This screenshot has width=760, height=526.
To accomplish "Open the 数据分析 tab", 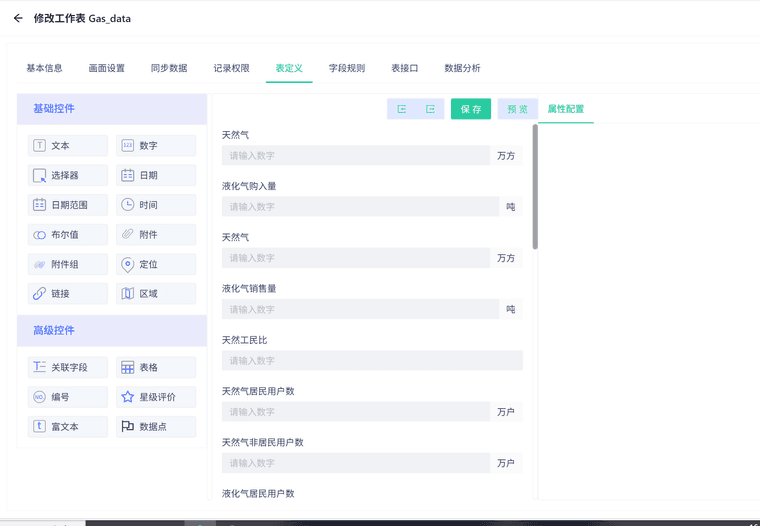I will [462, 68].
